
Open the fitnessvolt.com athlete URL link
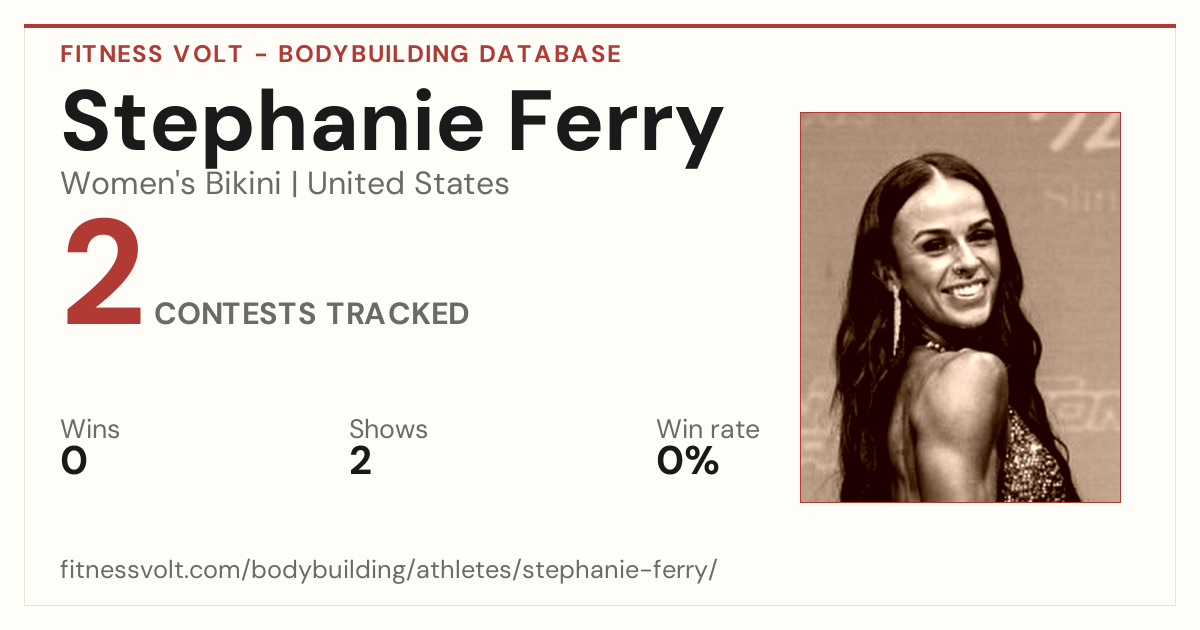click(389, 571)
